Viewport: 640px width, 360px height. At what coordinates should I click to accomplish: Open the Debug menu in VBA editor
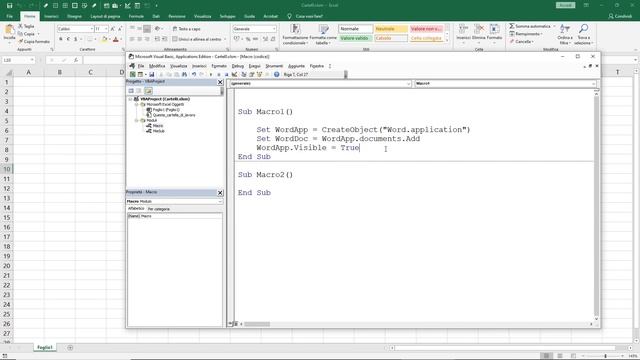[238, 66]
